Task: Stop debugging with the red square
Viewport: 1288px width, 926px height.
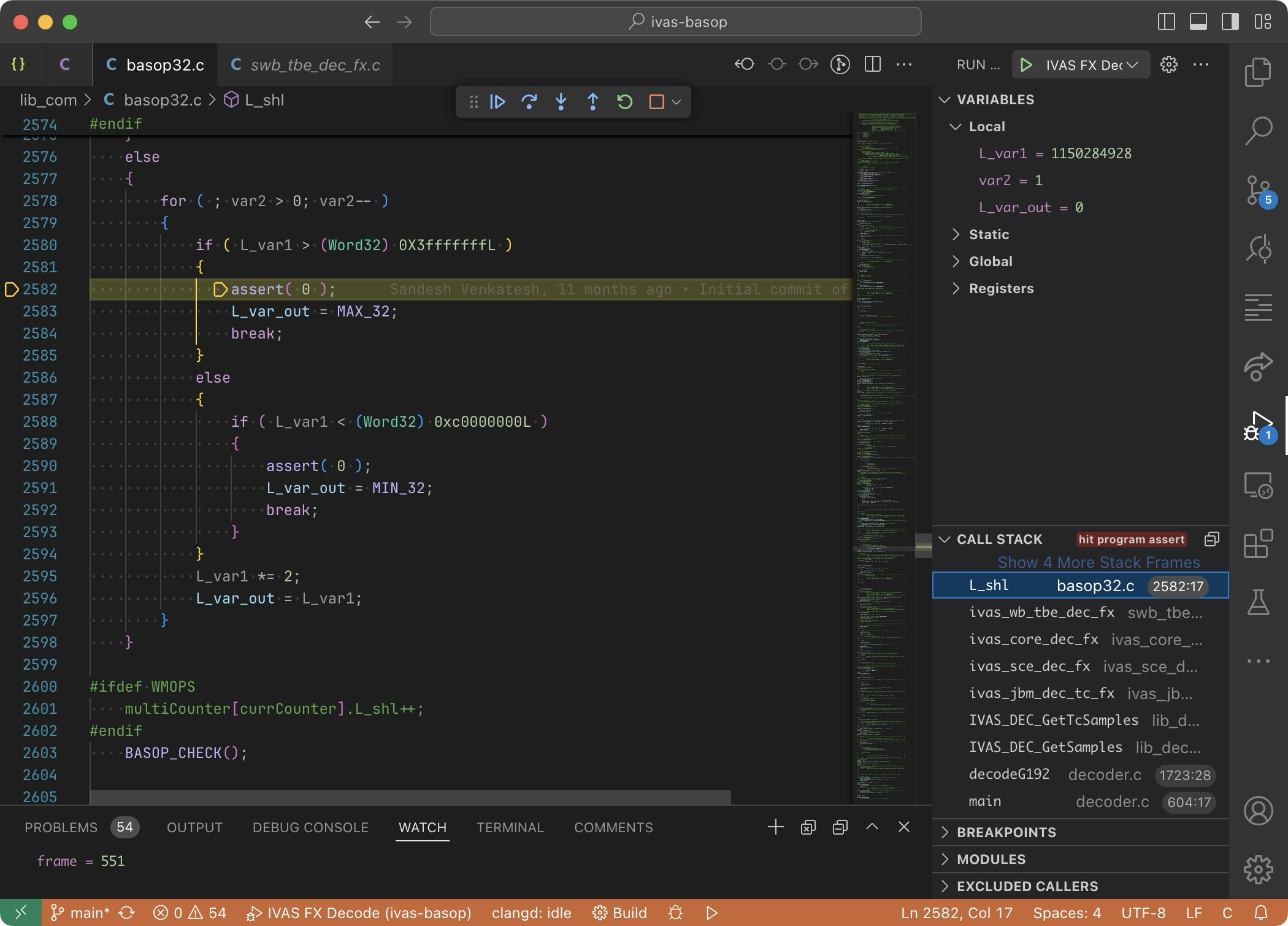Action: coord(656,102)
